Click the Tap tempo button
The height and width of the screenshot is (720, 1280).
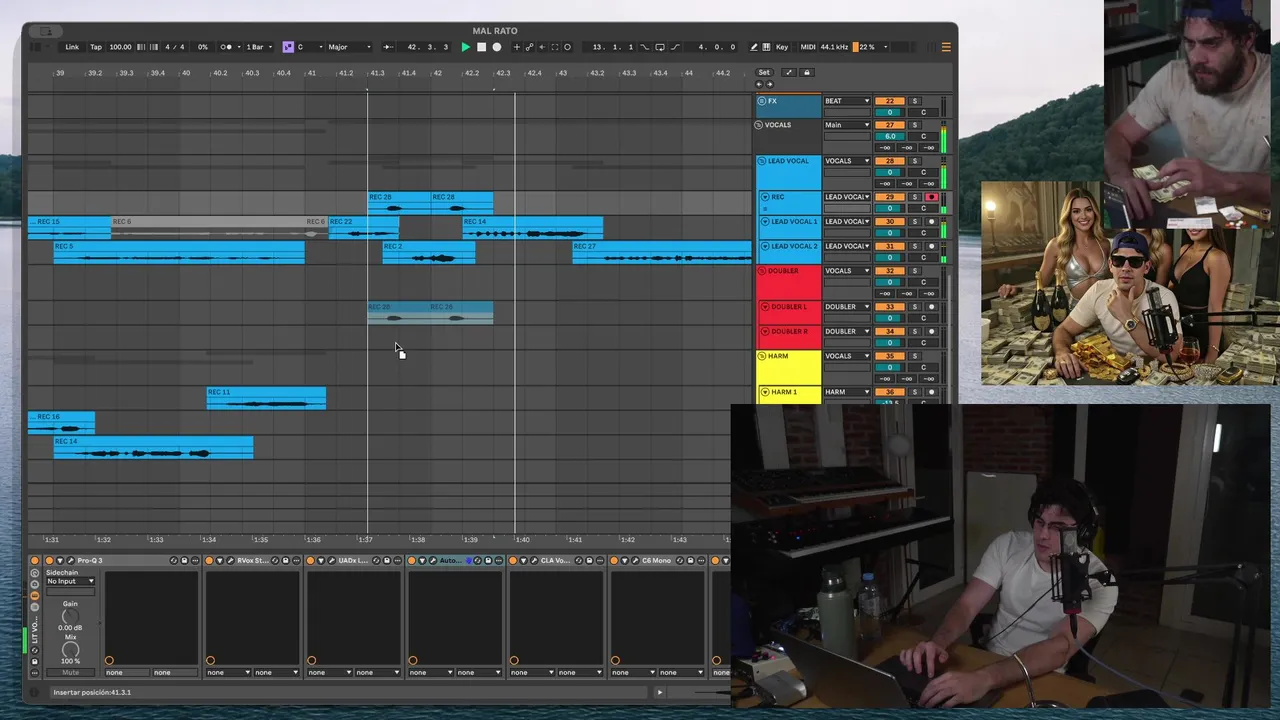96,47
